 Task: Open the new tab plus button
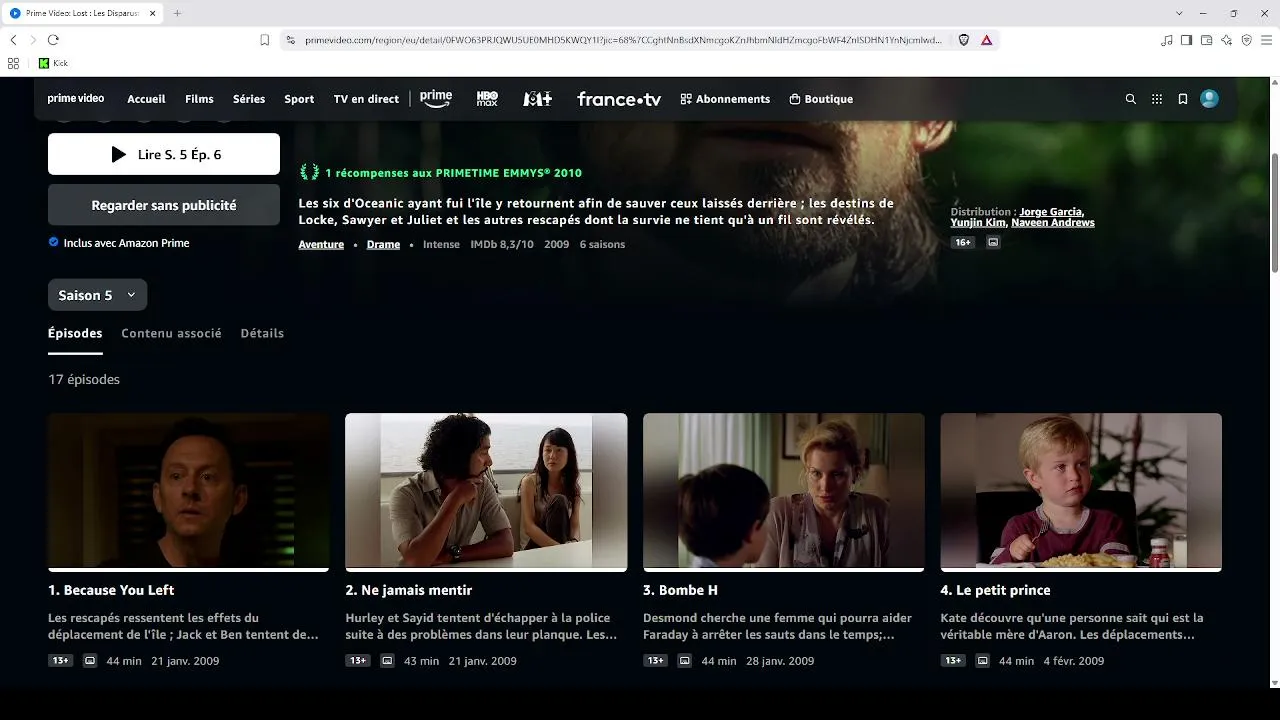point(177,13)
